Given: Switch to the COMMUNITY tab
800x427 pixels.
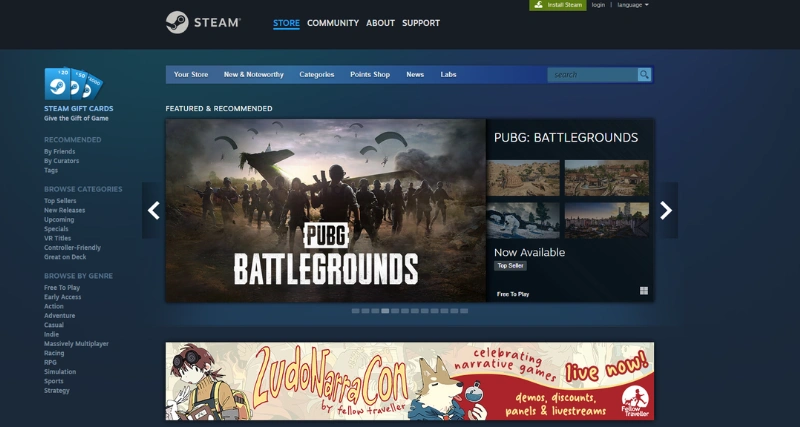Looking at the screenshot, I should [333, 23].
